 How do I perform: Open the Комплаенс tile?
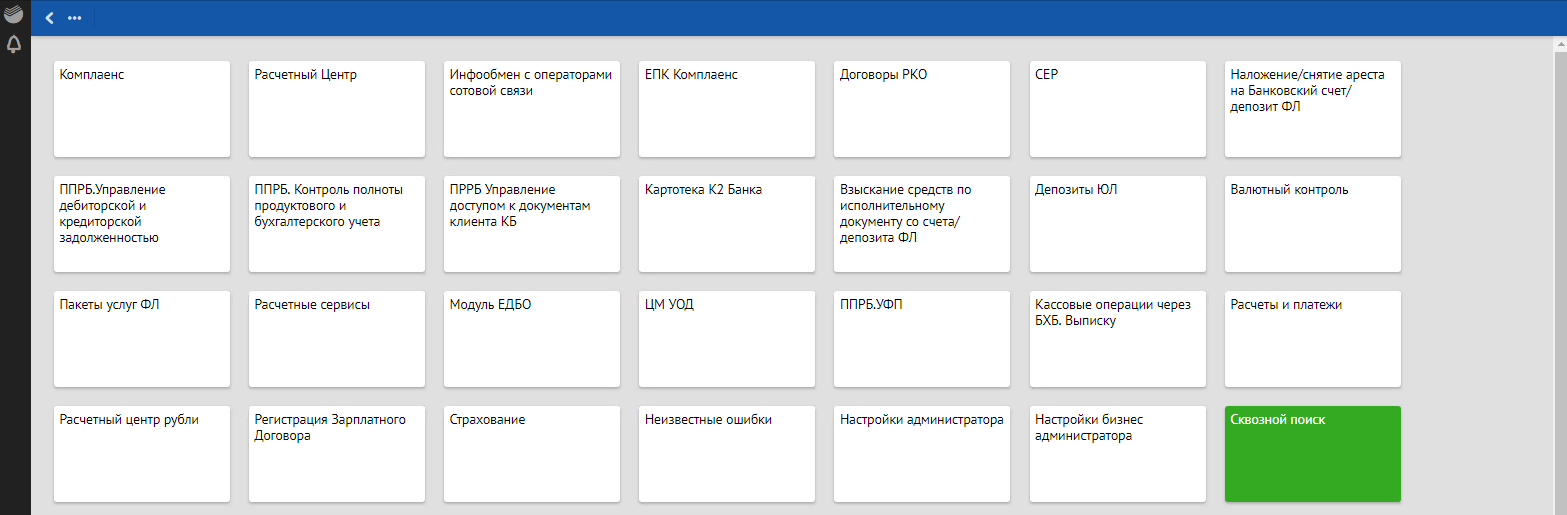click(142, 108)
